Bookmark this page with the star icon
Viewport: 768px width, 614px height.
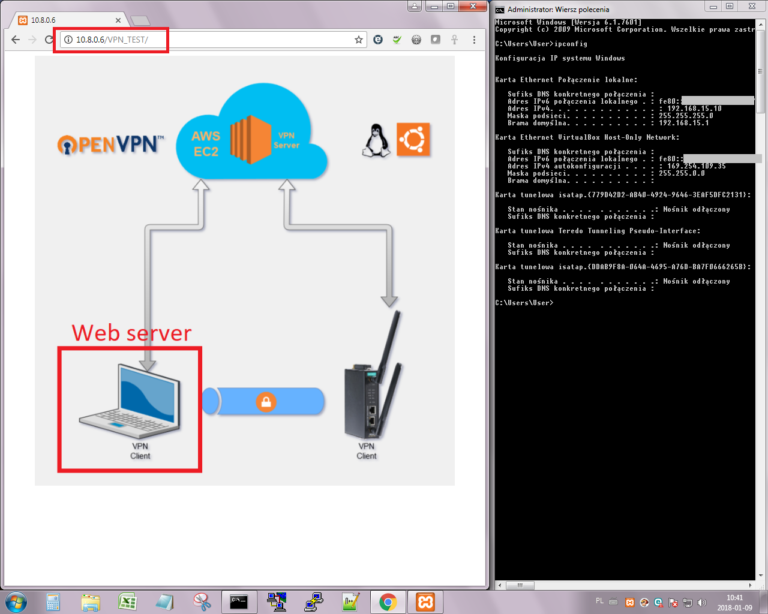tap(359, 40)
